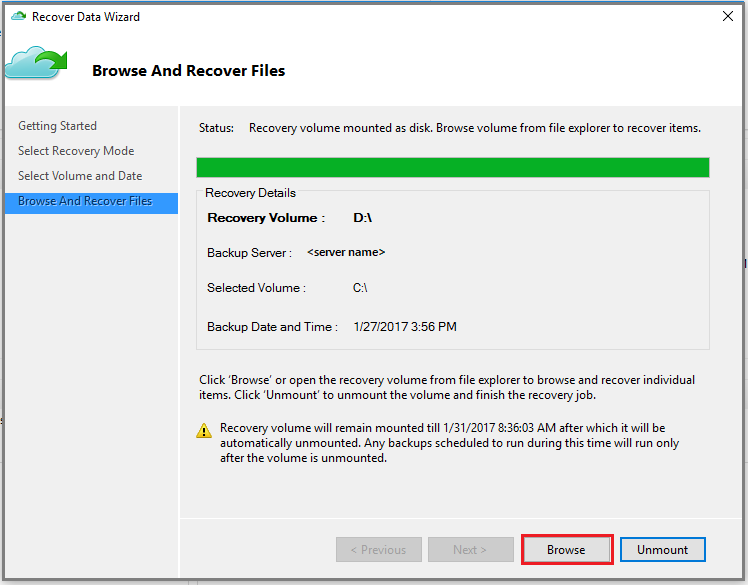Click the Backup Date and Time value
The image size is (748, 585).
coord(405,326)
